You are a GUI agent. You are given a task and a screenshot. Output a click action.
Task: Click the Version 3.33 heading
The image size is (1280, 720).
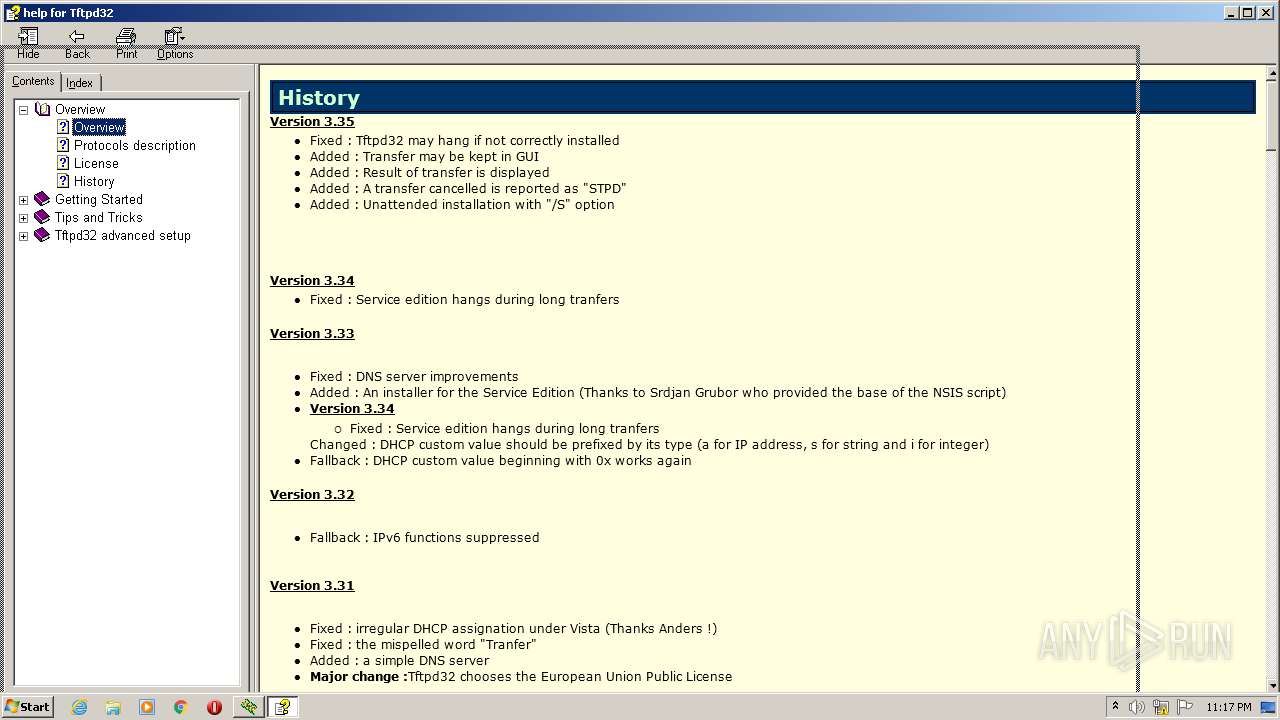(x=312, y=334)
